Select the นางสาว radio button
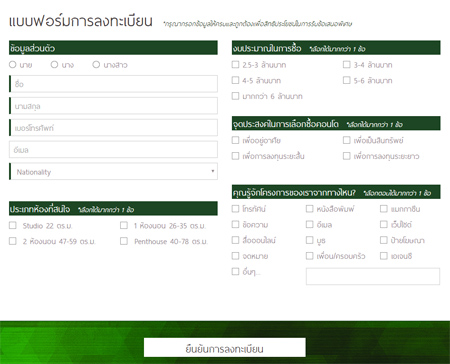The image size is (450, 364). point(96,64)
